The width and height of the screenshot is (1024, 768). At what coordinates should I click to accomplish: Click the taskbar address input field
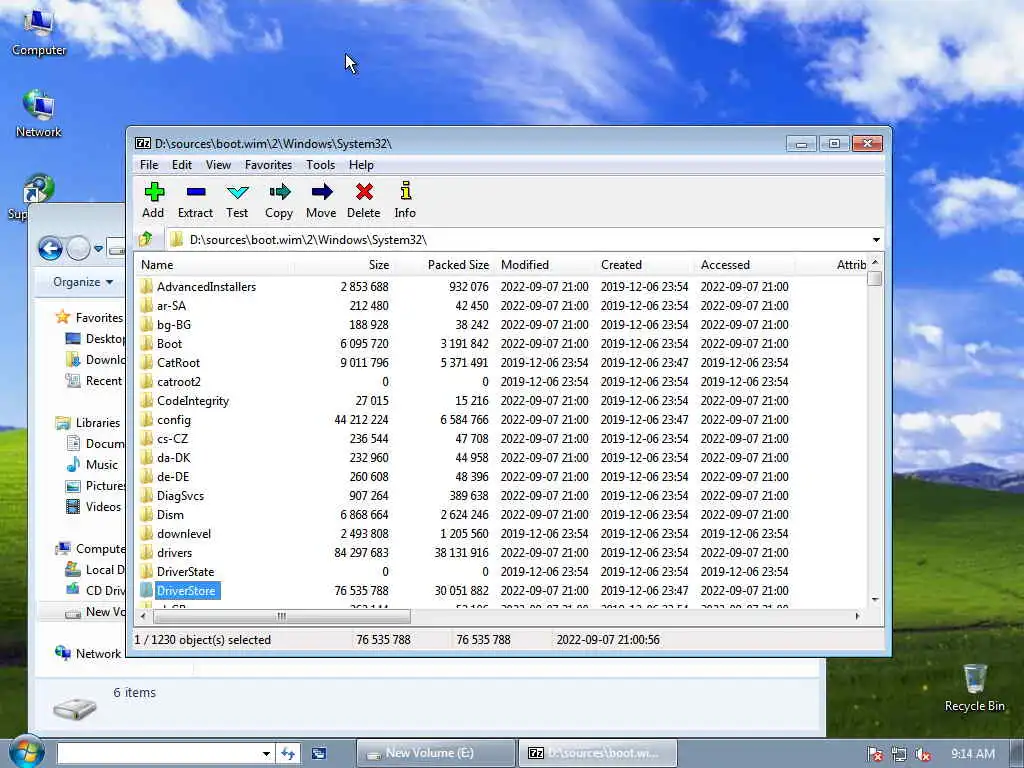point(159,754)
